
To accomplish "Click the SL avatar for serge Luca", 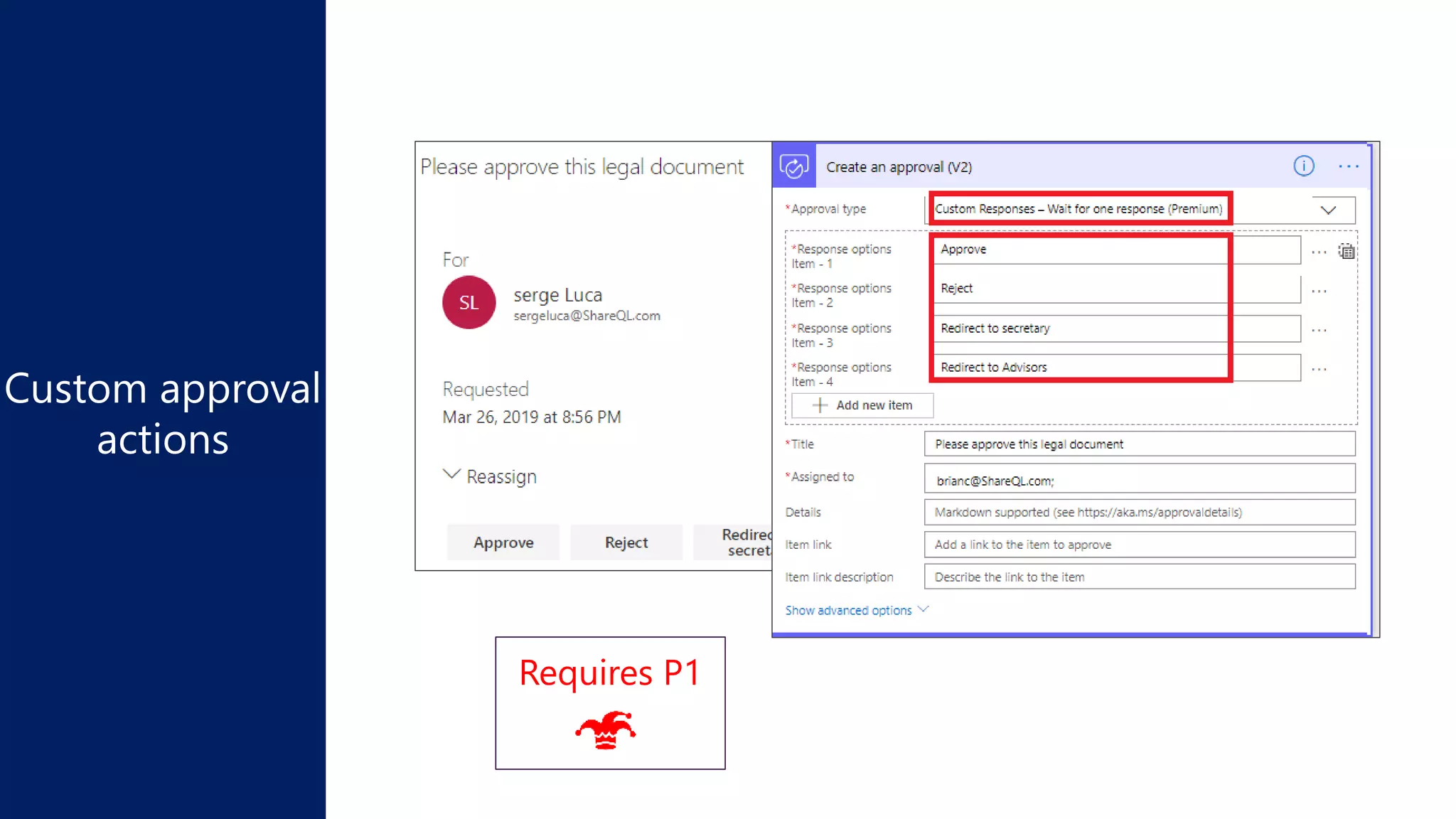I will pos(469,302).
